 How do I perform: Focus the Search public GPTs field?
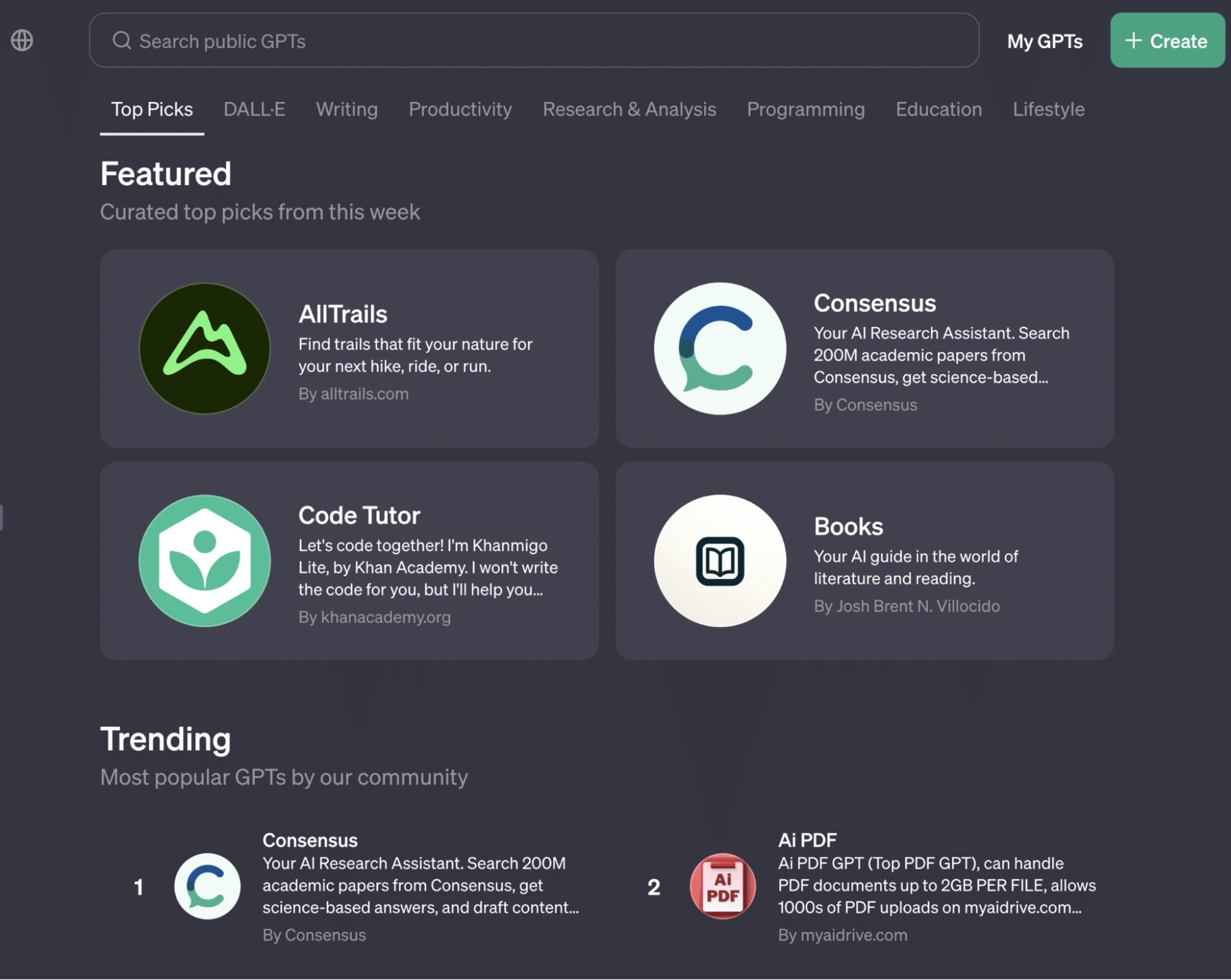(x=534, y=41)
